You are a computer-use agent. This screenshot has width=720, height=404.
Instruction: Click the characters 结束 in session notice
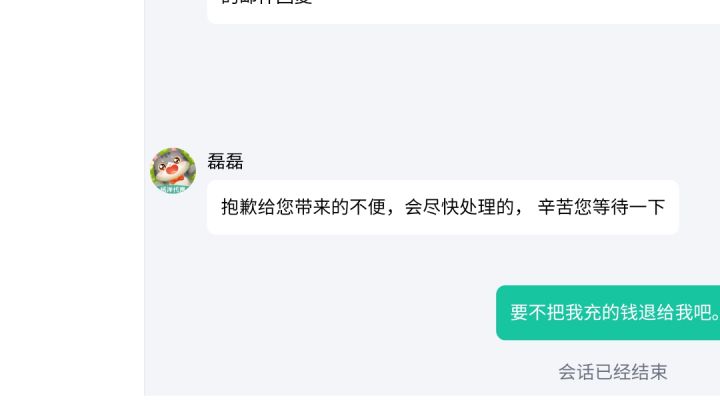click(x=649, y=372)
